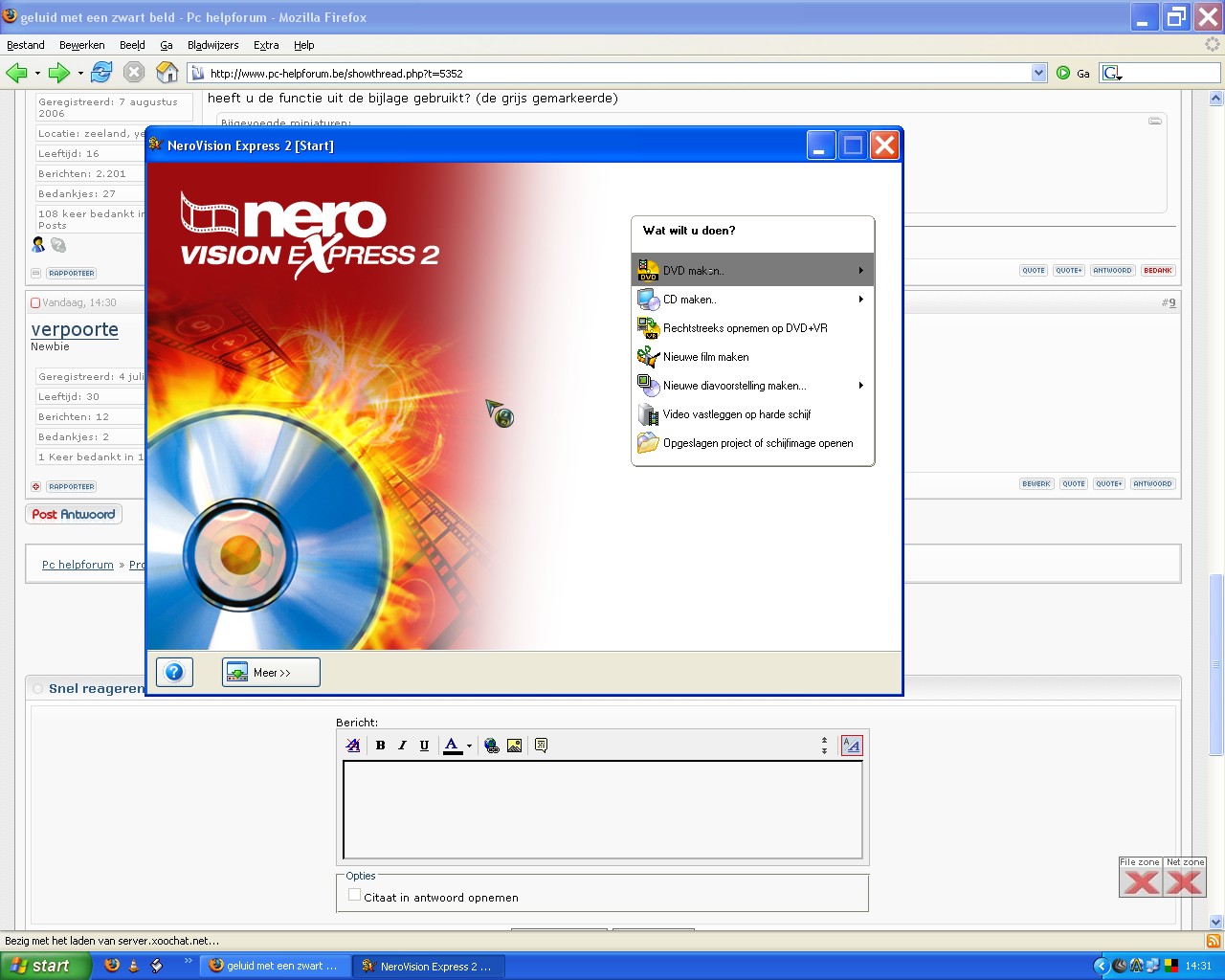Click the start button
1225x980 pixels.
coord(45,966)
